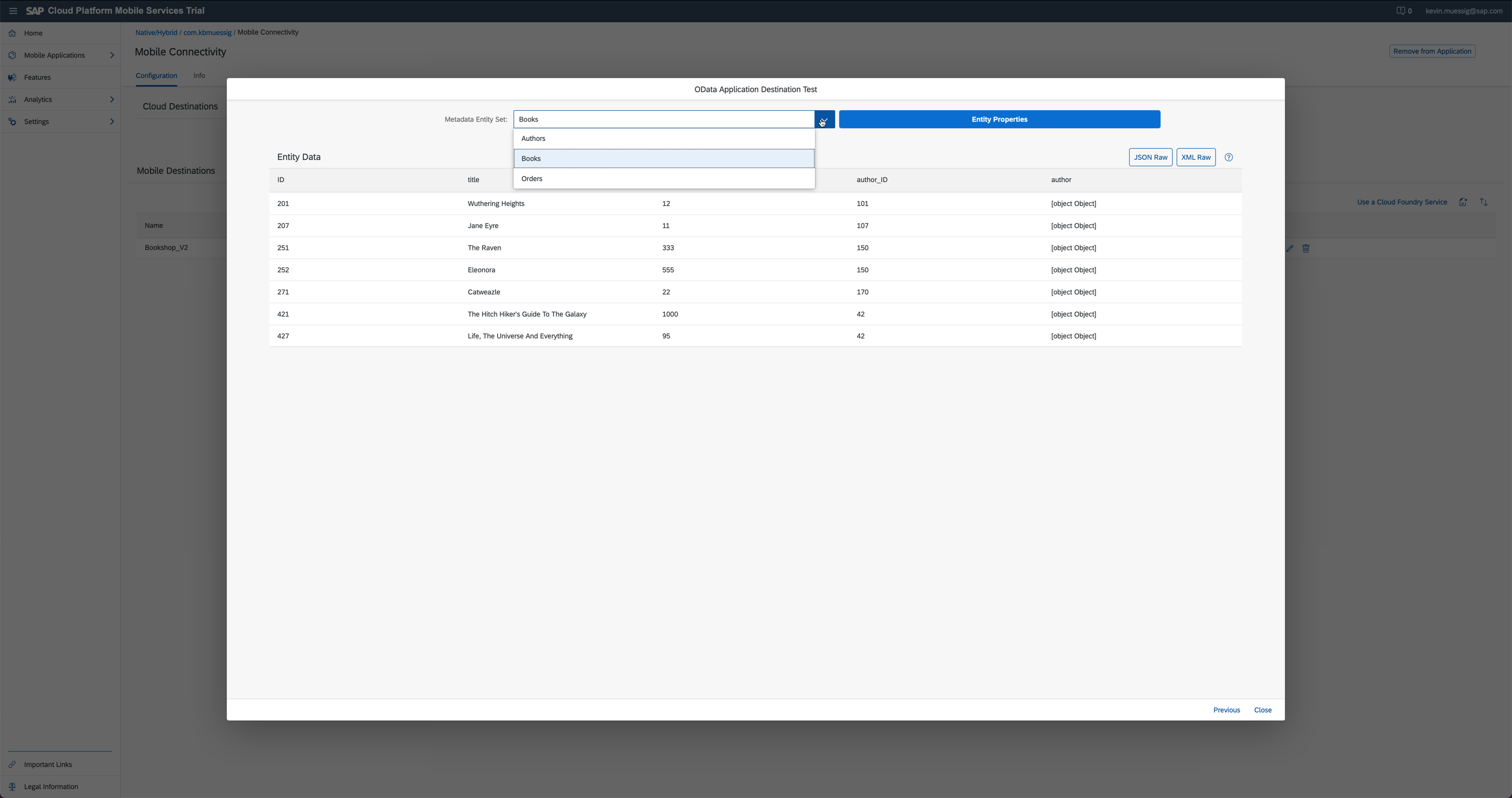Click the Legal Information scales icon
1512x798 pixels.
tap(13, 787)
